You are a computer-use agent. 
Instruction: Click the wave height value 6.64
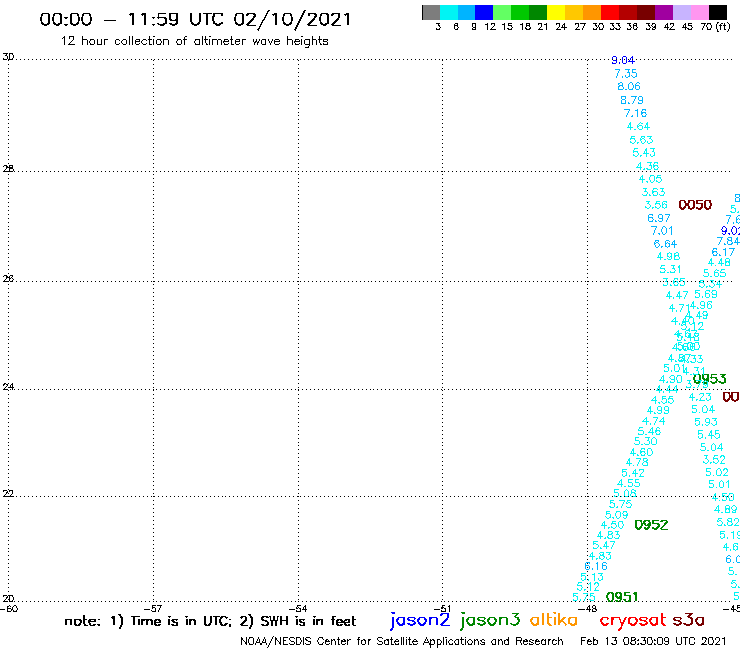coord(665,244)
